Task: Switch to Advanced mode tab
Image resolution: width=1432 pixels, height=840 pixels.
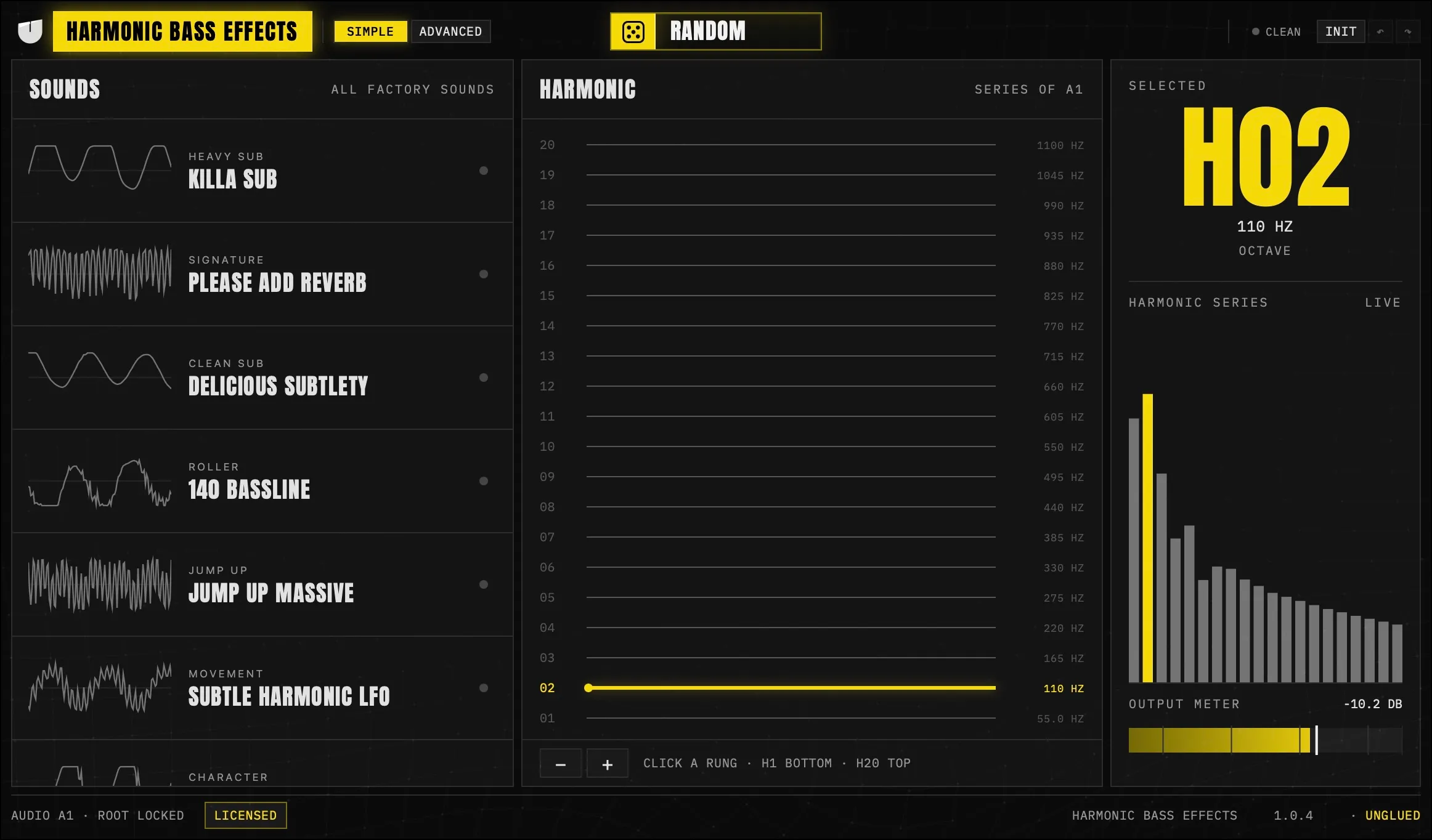Action: point(450,31)
